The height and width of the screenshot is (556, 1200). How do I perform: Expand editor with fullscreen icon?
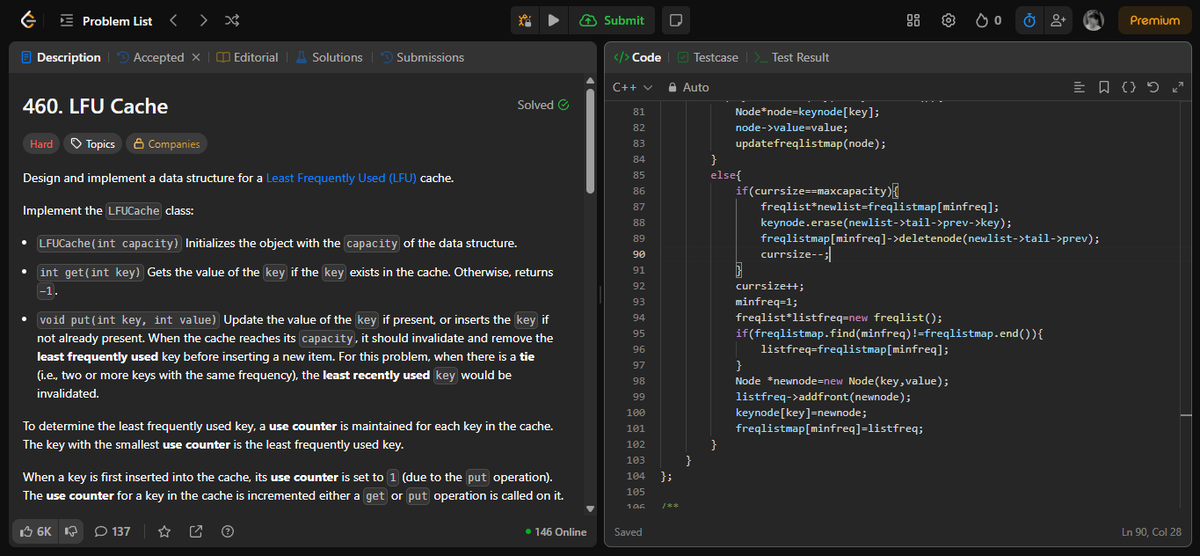[1177, 88]
